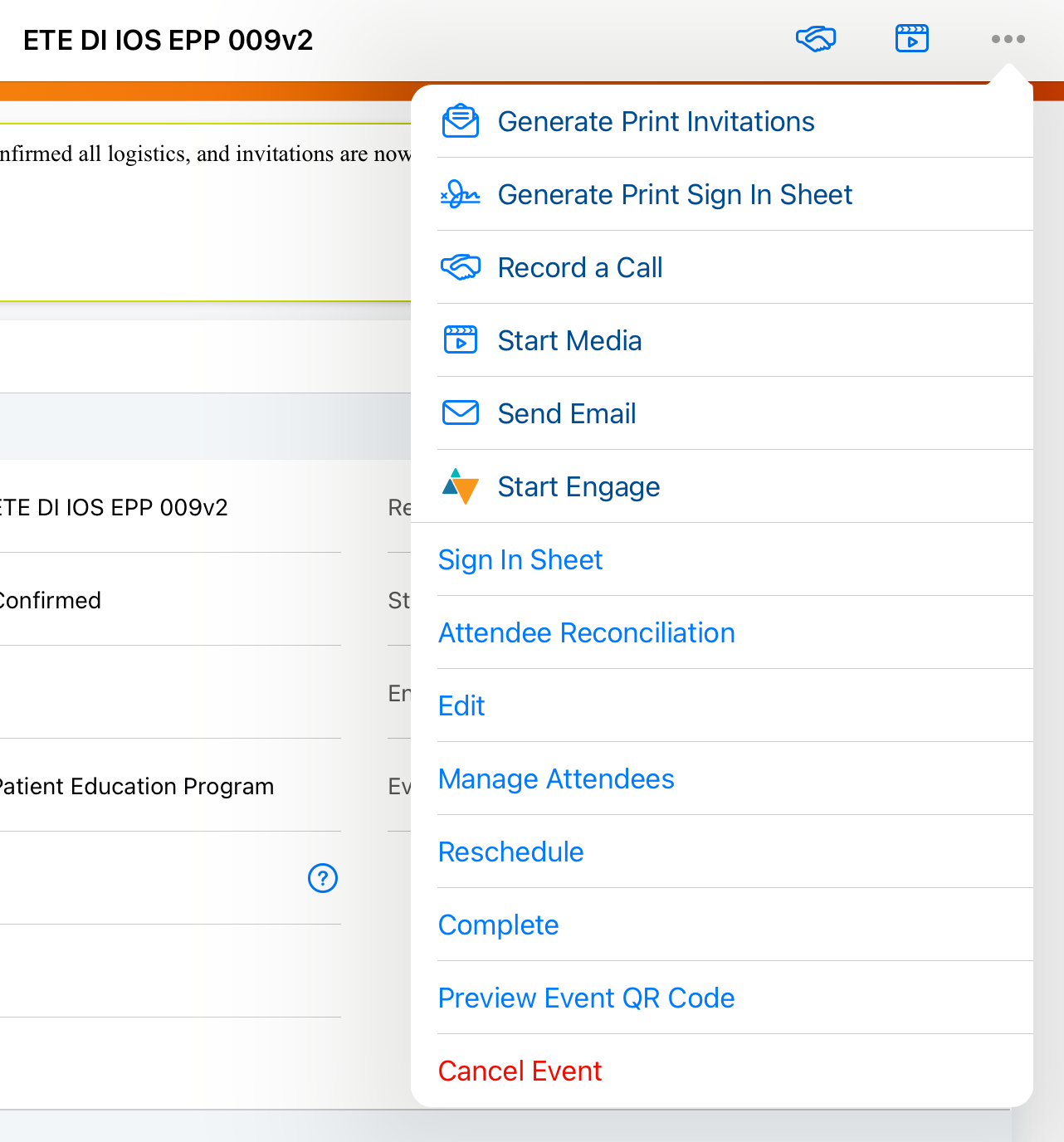Choose Reschedule from the menu
Viewport: 1064px width, 1142px height.
pyautogui.click(x=510, y=852)
